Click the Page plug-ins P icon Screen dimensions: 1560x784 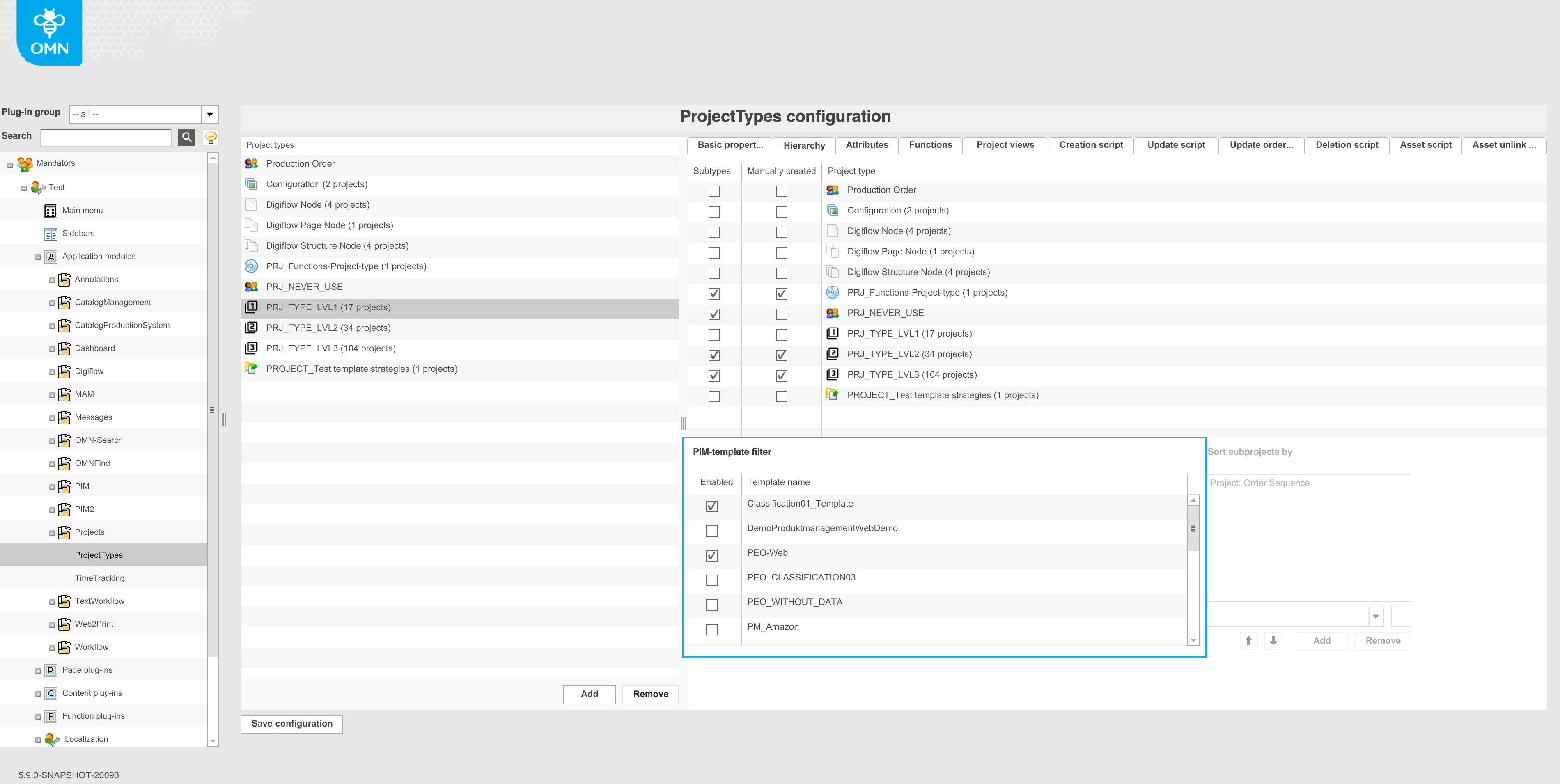point(51,670)
